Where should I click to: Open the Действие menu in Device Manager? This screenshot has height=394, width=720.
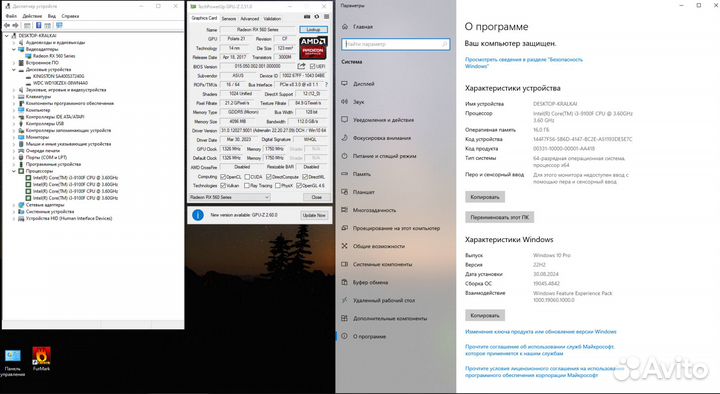tap(32, 16)
